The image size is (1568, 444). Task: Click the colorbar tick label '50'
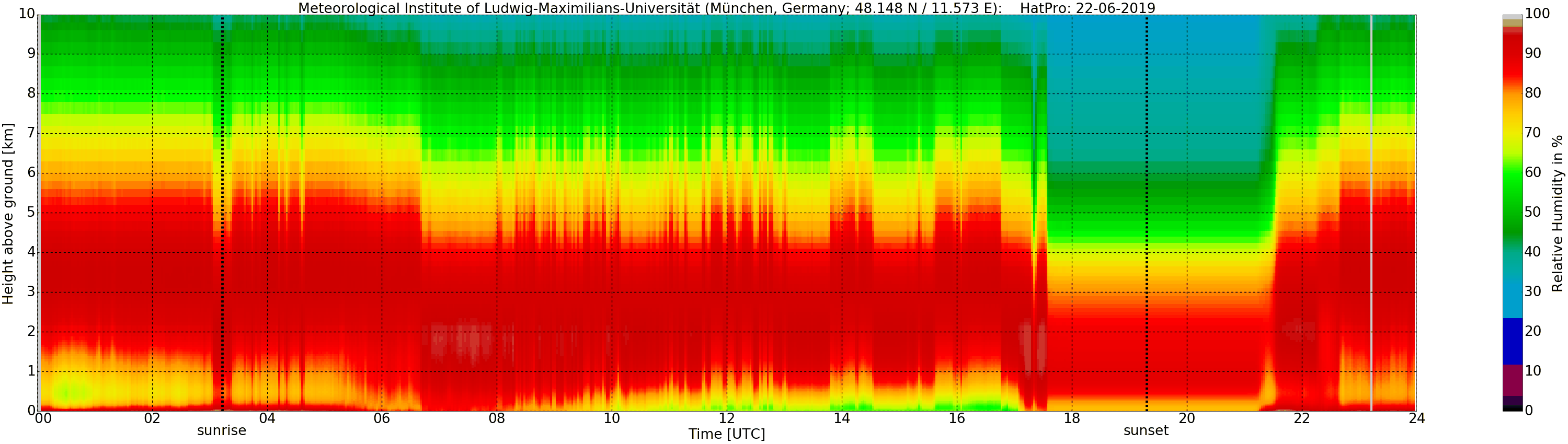[1532, 212]
